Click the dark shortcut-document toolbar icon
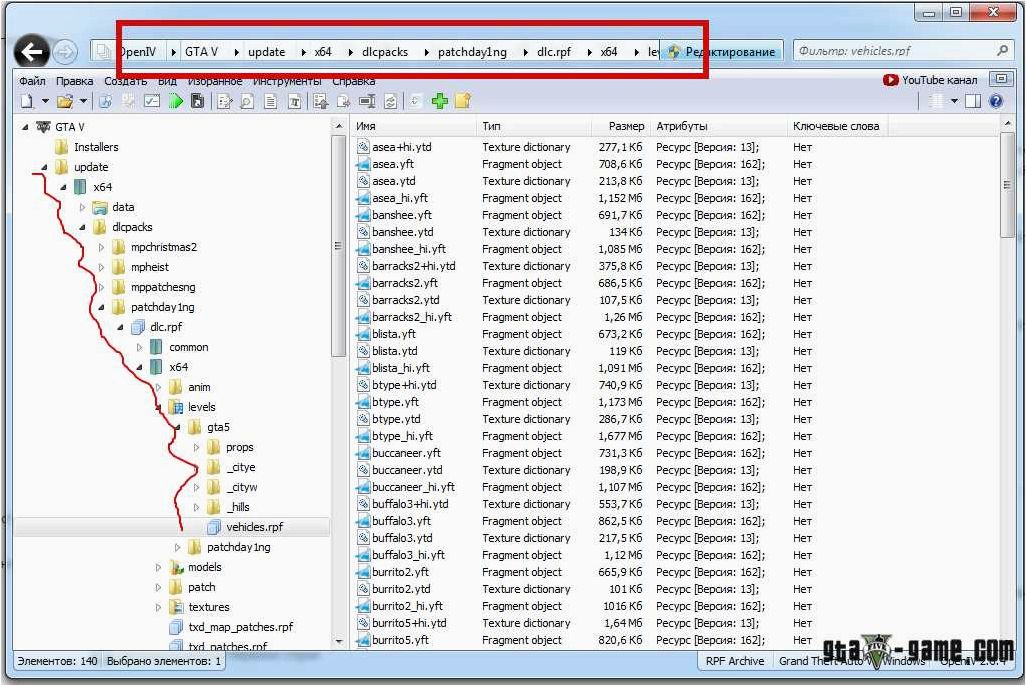This screenshot has width=1026, height=686. 197,101
